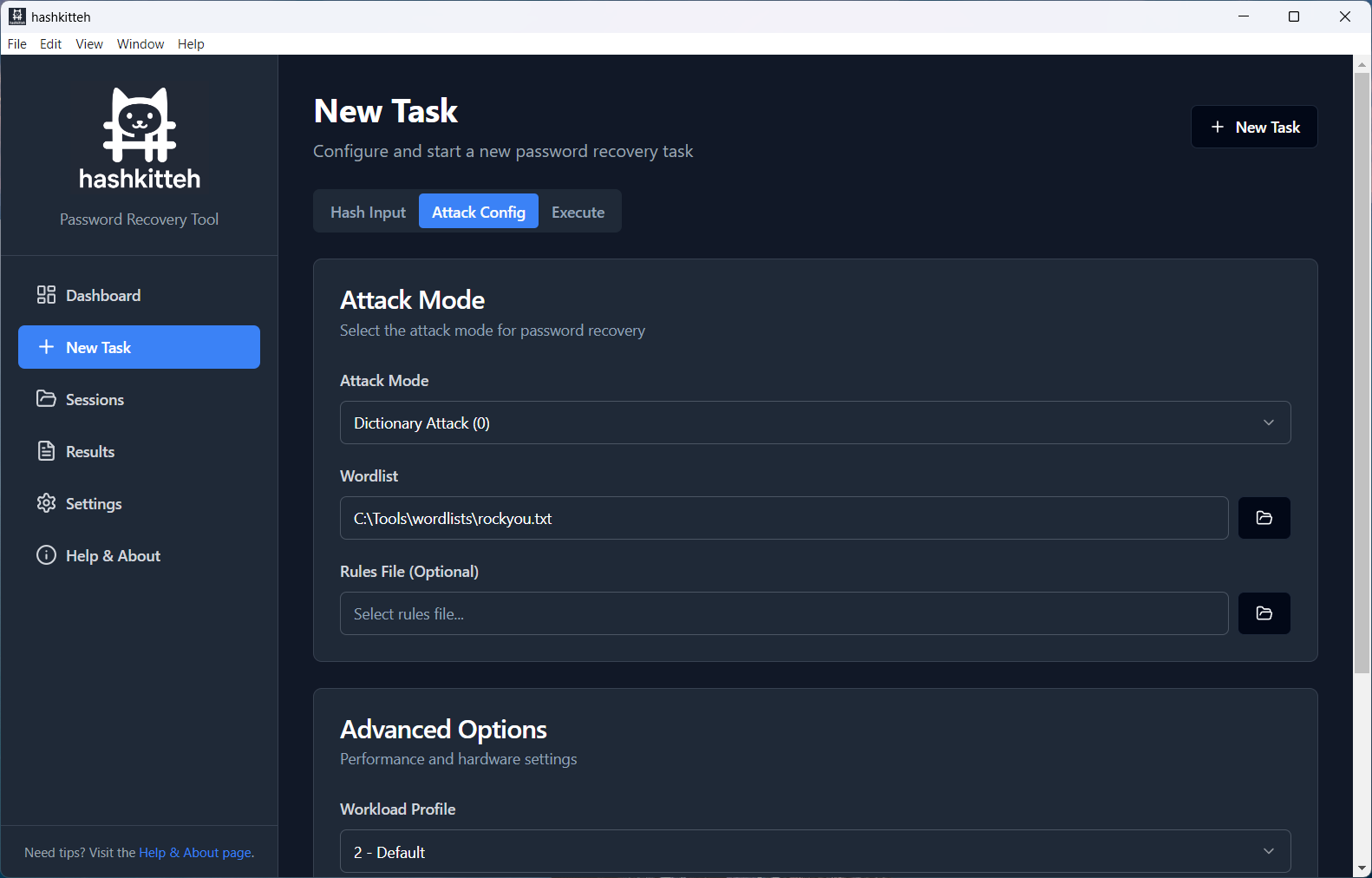Go to the Execute tab
Screen dimensions: 1372x878
pyautogui.click(x=578, y=212)
